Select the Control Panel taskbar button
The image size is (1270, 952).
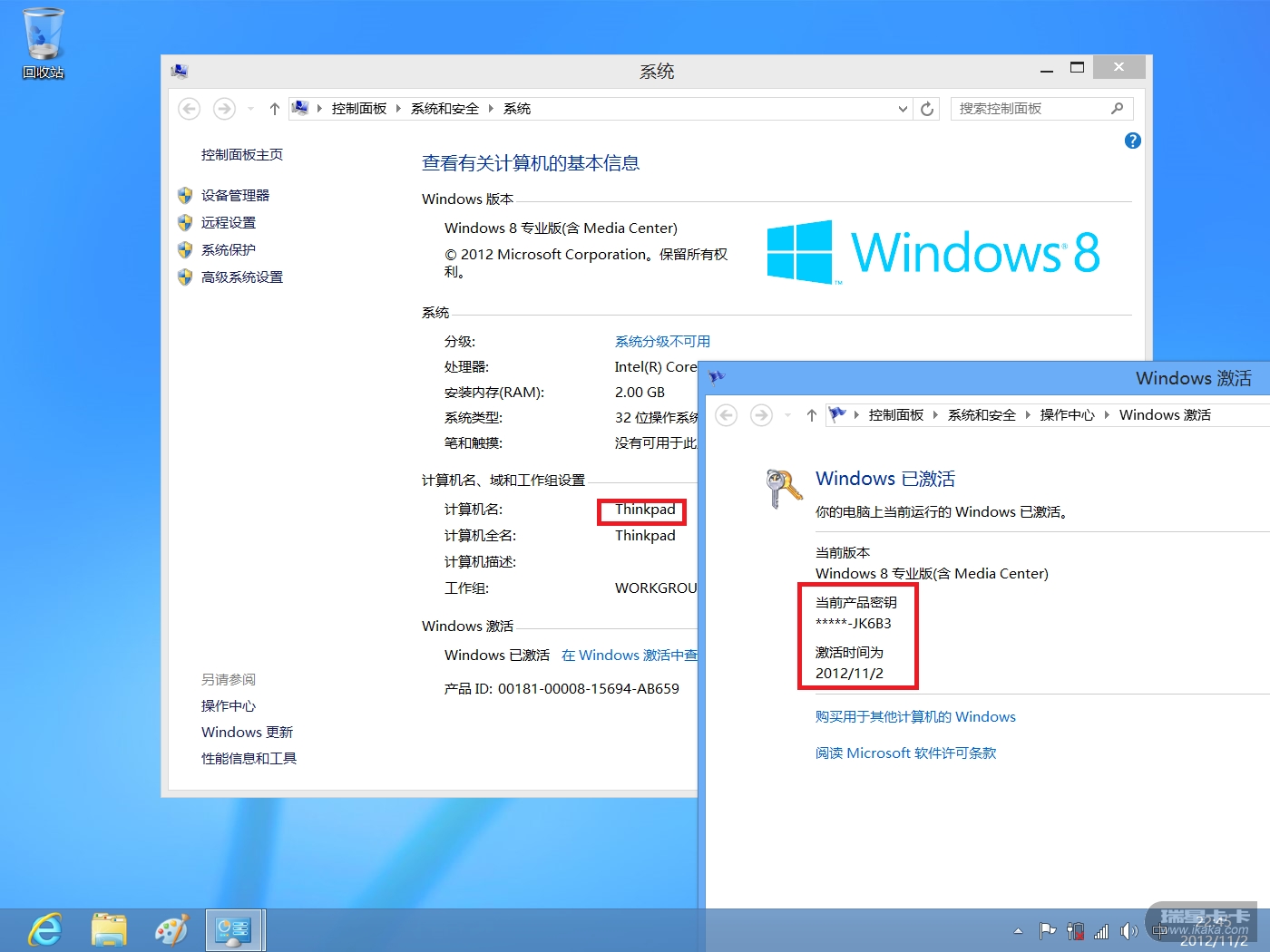tap(235, 930)
